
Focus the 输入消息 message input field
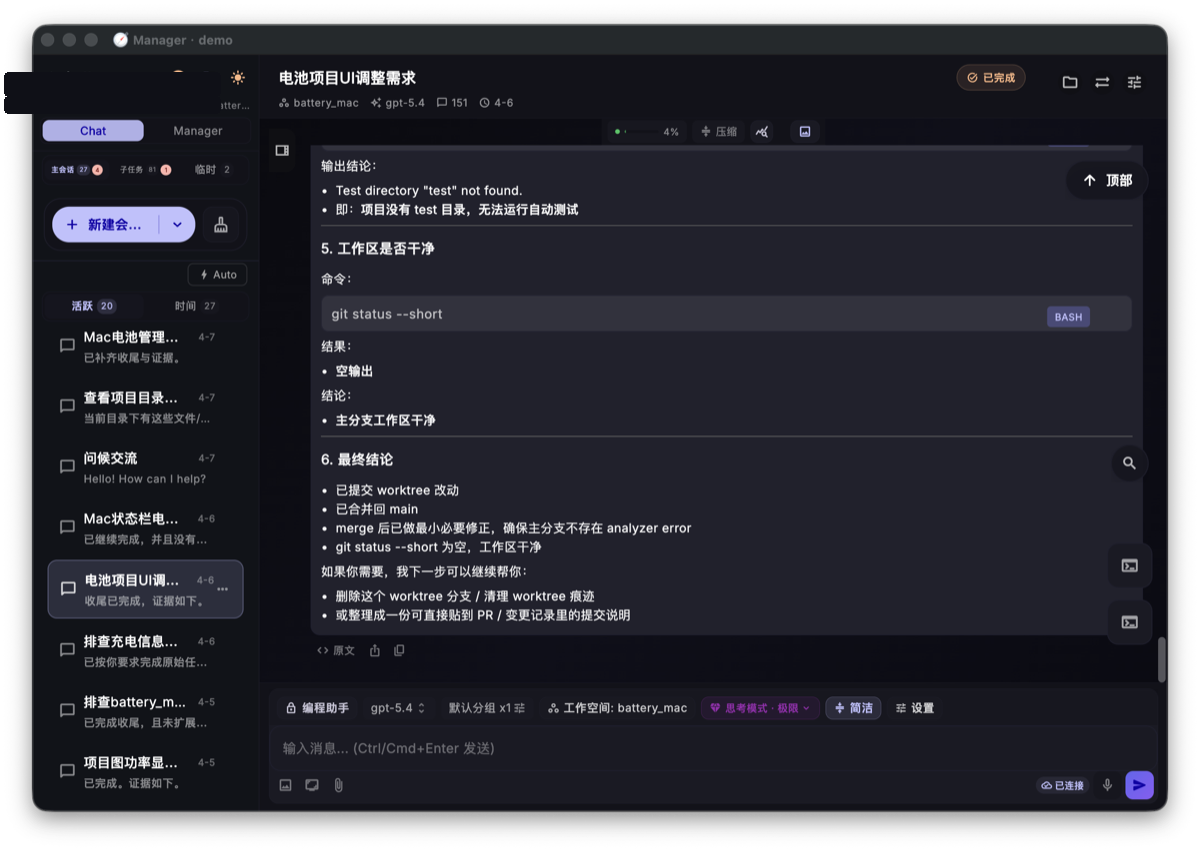(712, 748)
